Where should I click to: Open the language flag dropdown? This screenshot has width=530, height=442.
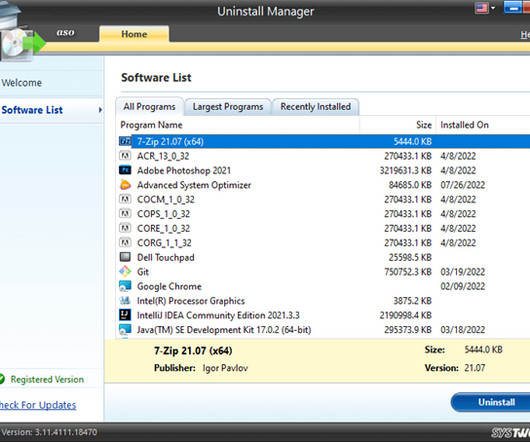pos(485,8)
